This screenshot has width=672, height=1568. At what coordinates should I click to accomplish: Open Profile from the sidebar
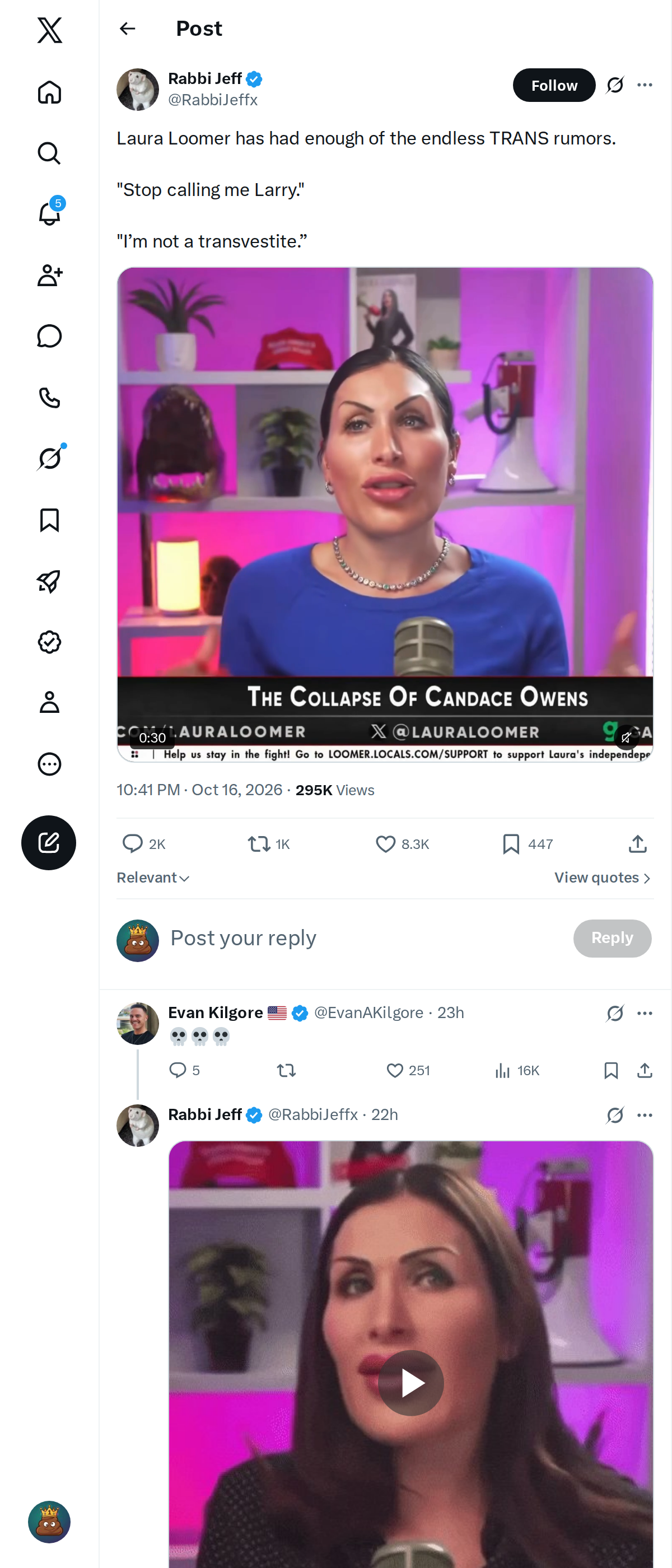(49, 702)
